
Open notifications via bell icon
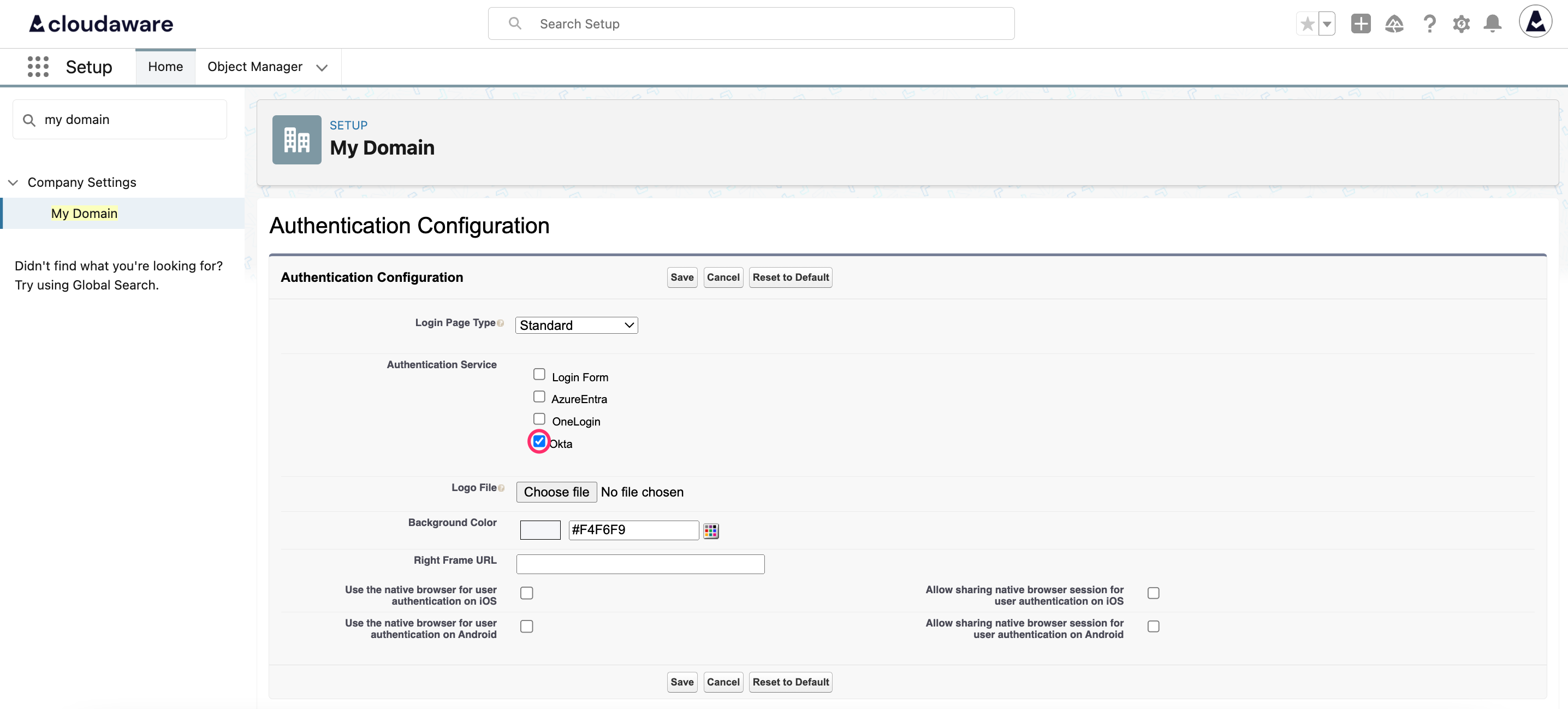(x=1493, y=23)
